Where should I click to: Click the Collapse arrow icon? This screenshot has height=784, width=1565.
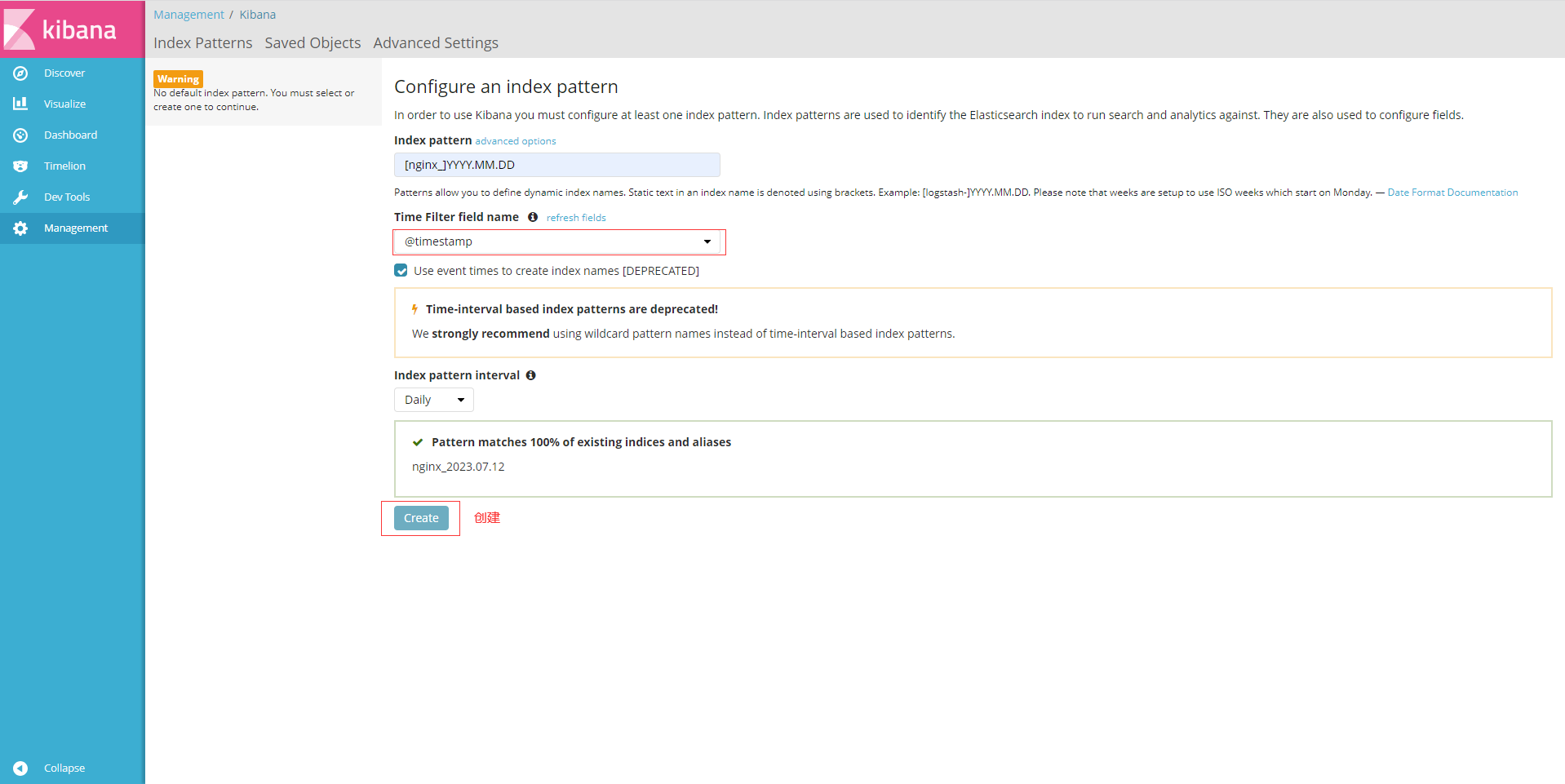[x=20, y=768]
